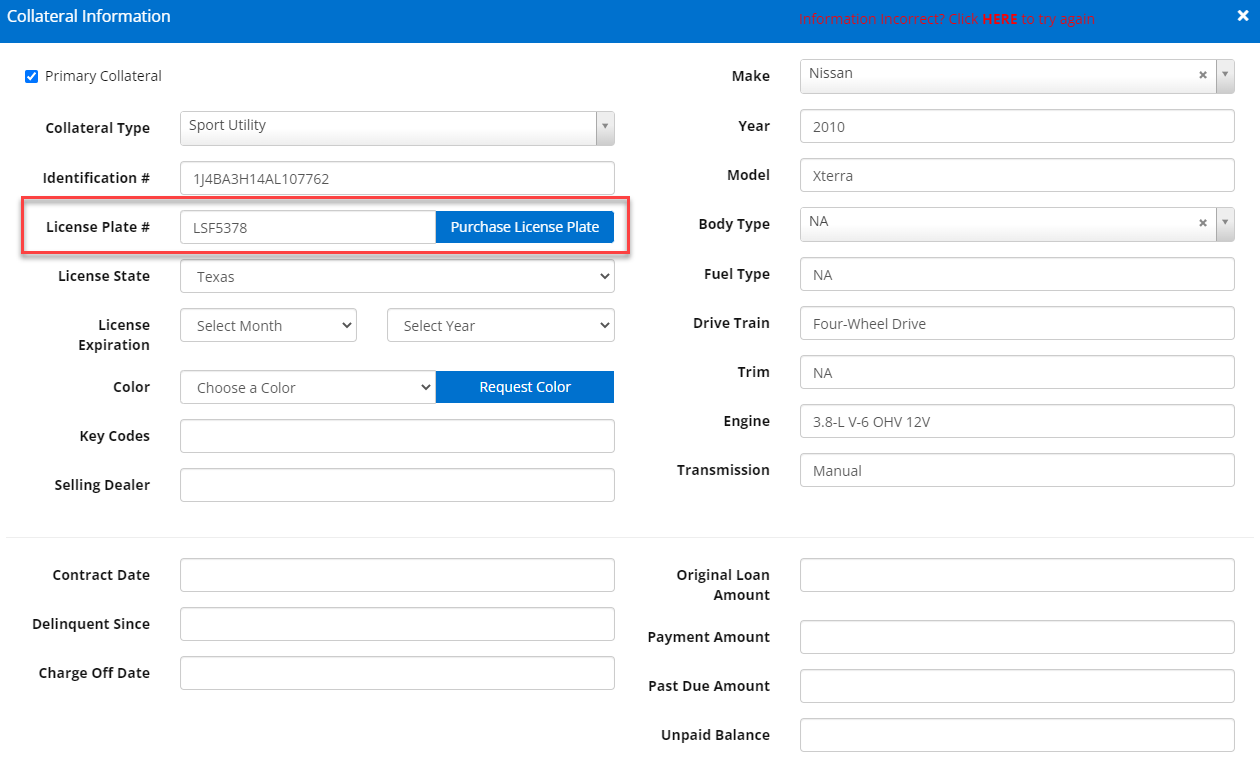Click the Key Codes field
Image resolution: width=1260 pixels, height=779 pixels.
click(397, 436)
